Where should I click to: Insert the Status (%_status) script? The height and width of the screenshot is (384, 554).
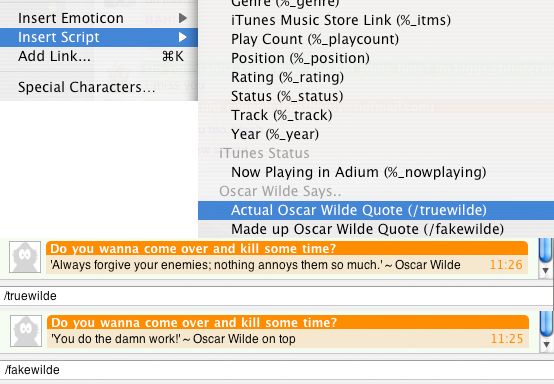(376, 96)
